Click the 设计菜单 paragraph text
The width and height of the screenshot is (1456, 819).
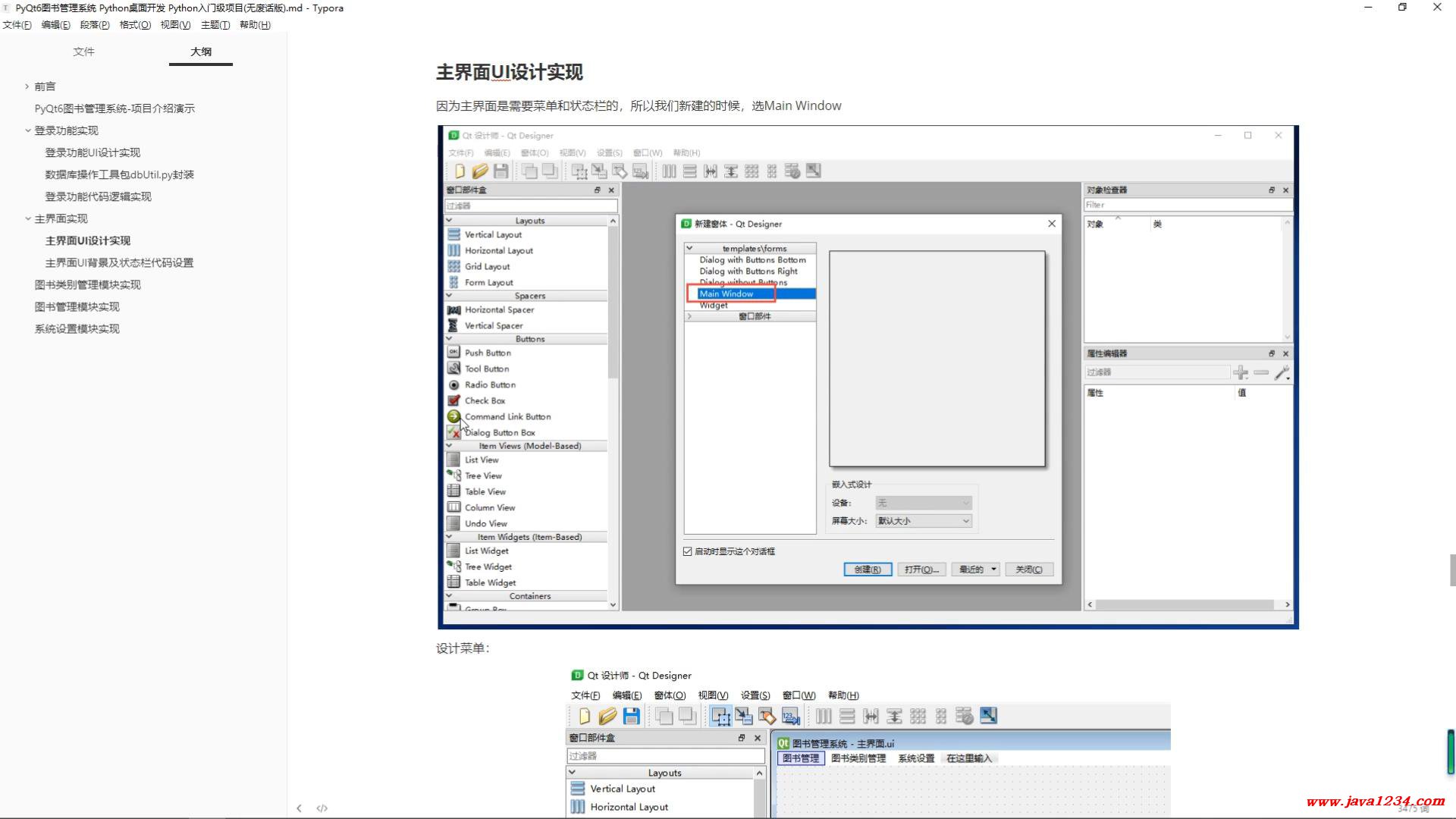click(463, 648)
